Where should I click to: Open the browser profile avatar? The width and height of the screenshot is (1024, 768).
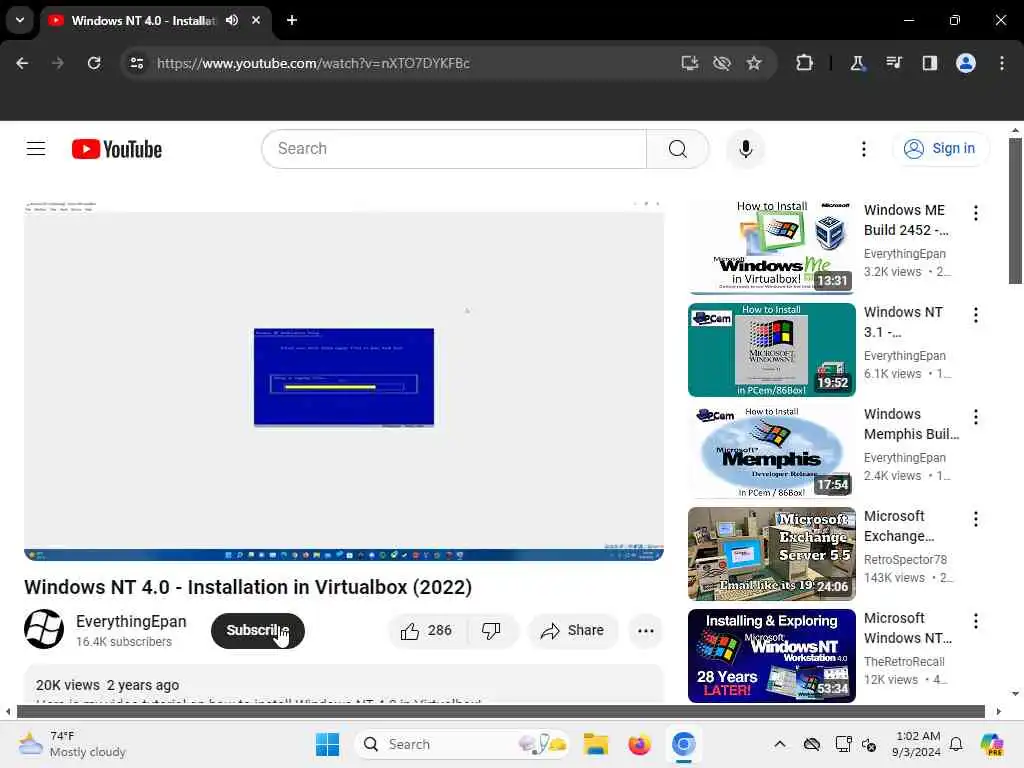[x=966, y=63]
